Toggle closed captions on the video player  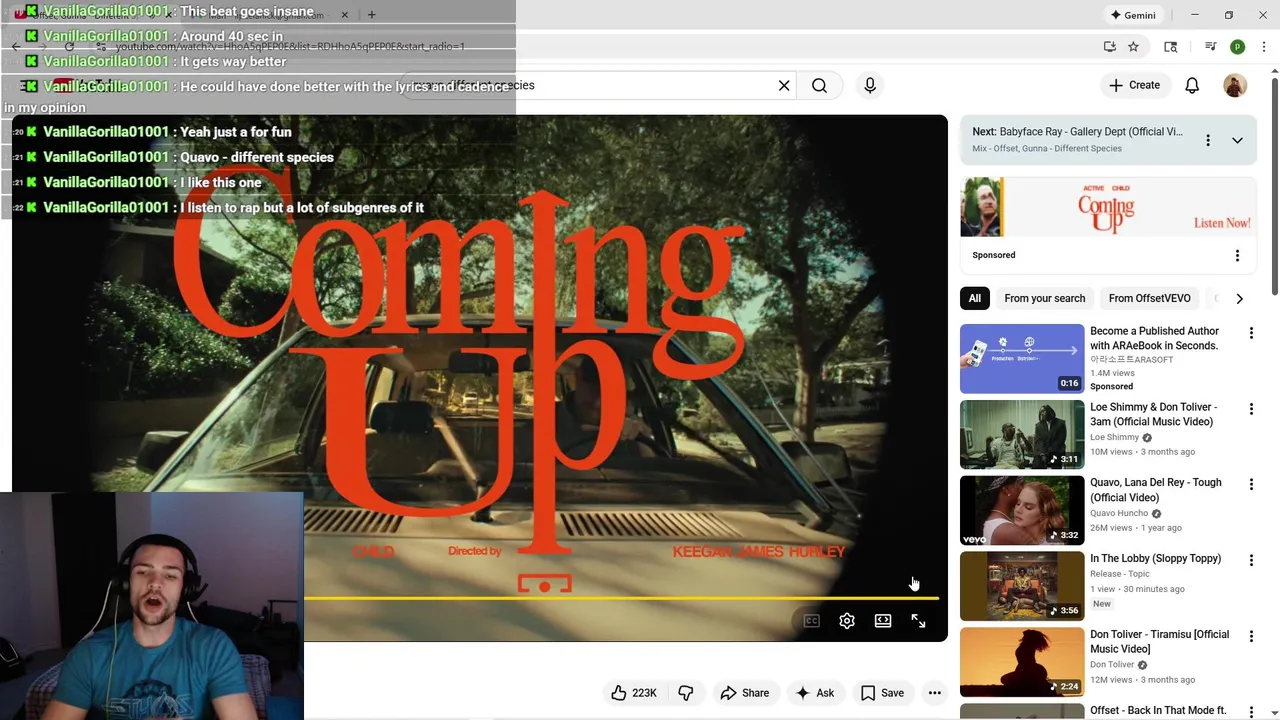pos(811,621)
